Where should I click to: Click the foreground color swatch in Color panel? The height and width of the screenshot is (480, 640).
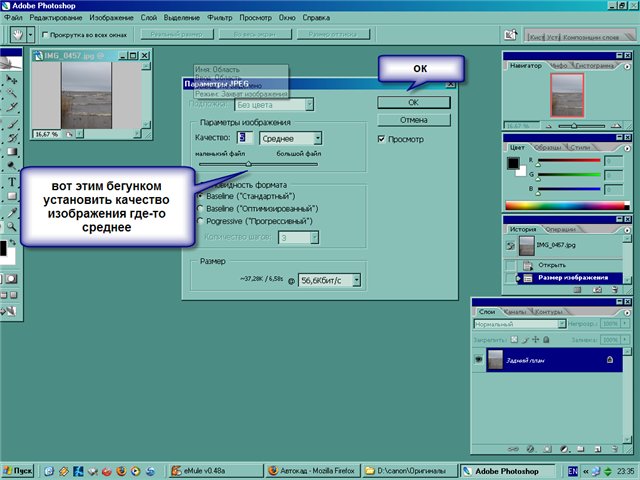pos(513,163)
